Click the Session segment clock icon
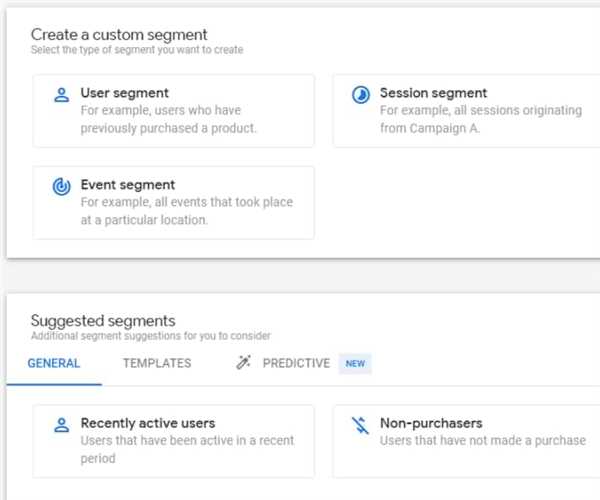 tap(360, 94)
